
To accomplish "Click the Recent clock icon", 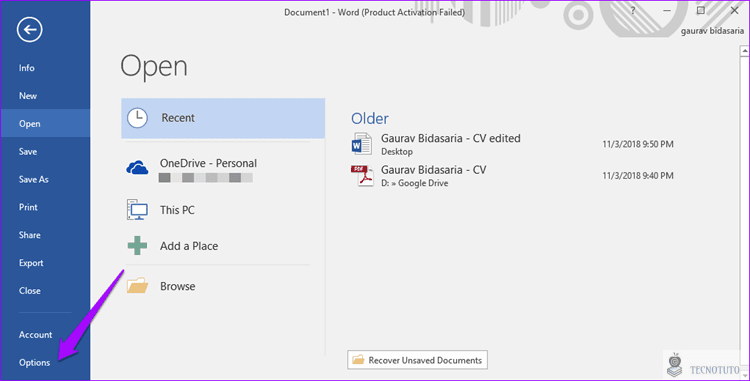I will (x=137, y=118).
